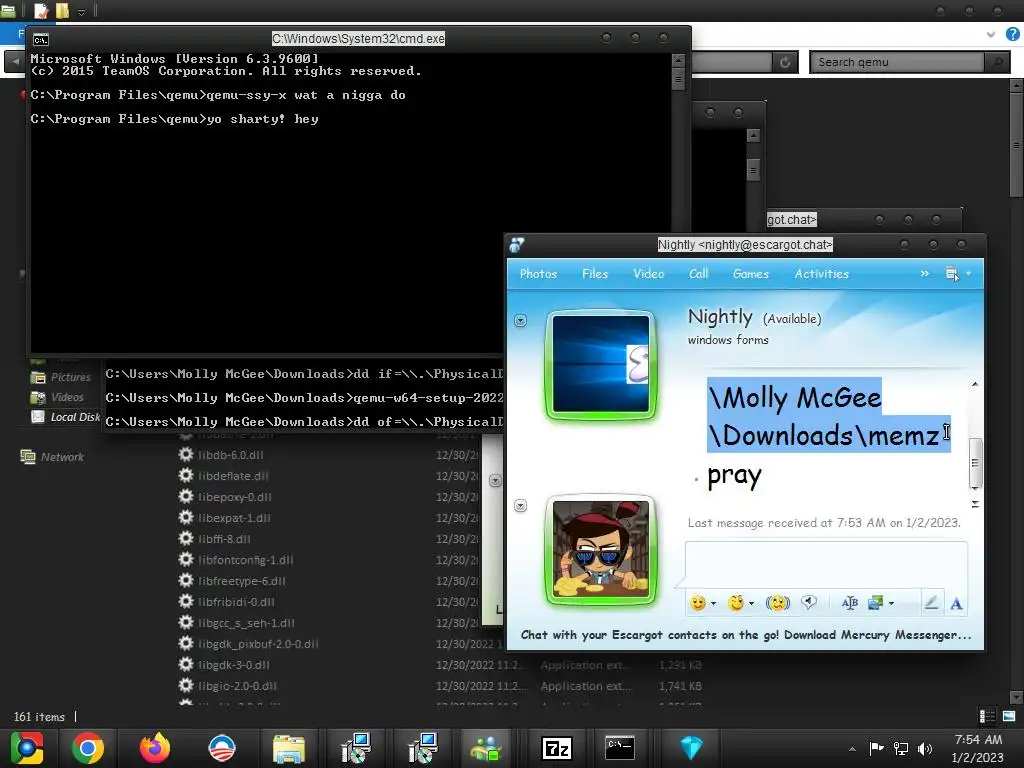Viewport: 1024px width, 768px height.
Task: Click the volume speaker tray icon
Action: pyautogui.click(x=925, y=749)
